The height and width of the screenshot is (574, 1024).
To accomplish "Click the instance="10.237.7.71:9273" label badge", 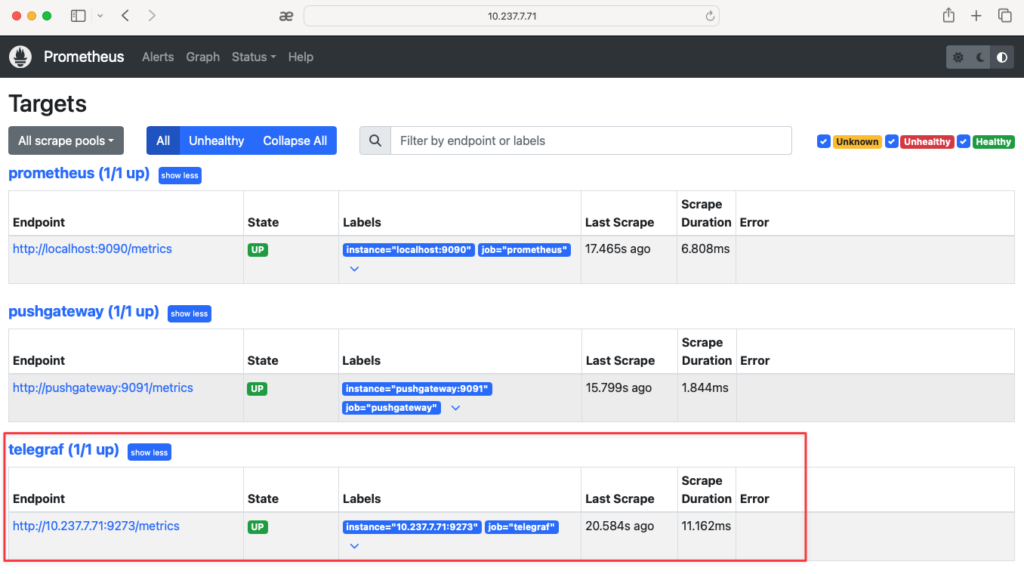I will coord(412,527).
